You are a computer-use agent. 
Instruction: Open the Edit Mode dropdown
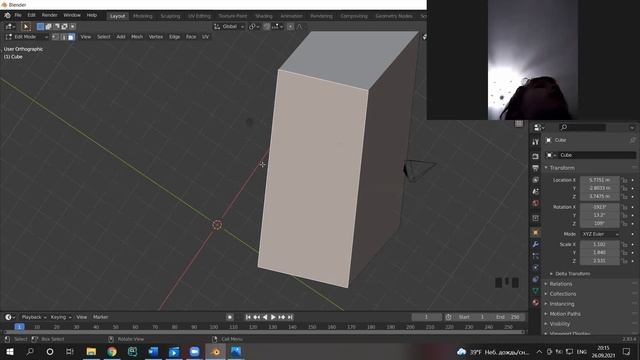coord(27,37)
